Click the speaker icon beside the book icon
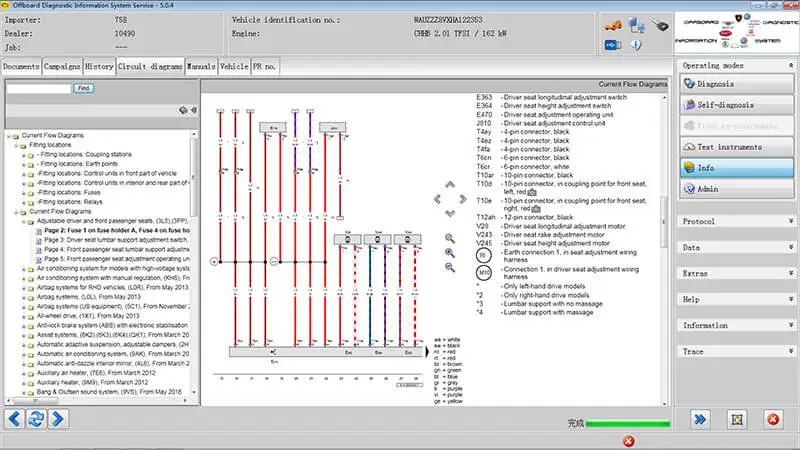This screenshot has width=800, height=450. point(194,110)
